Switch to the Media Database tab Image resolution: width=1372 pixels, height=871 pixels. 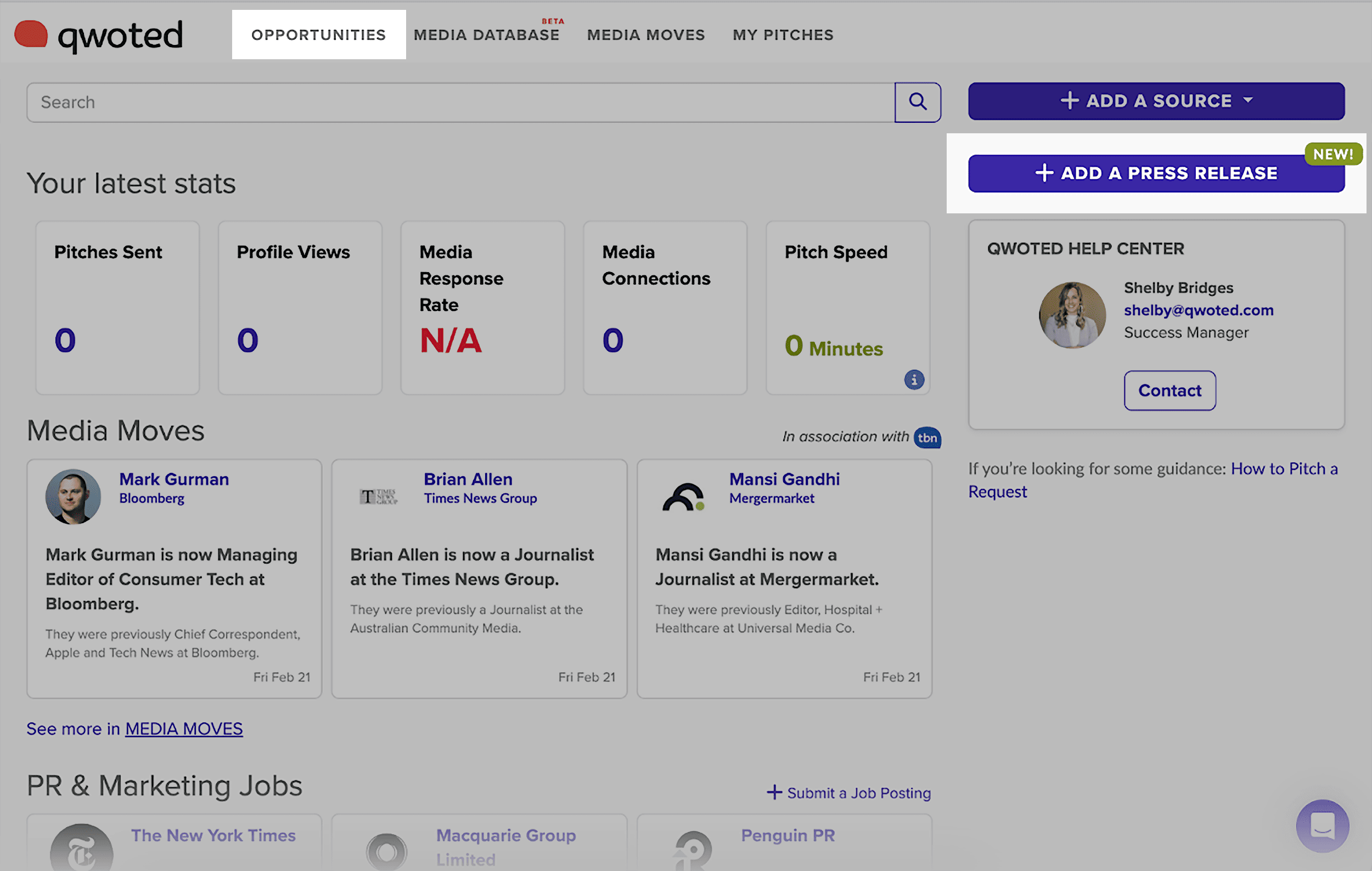tap(487, 35)
